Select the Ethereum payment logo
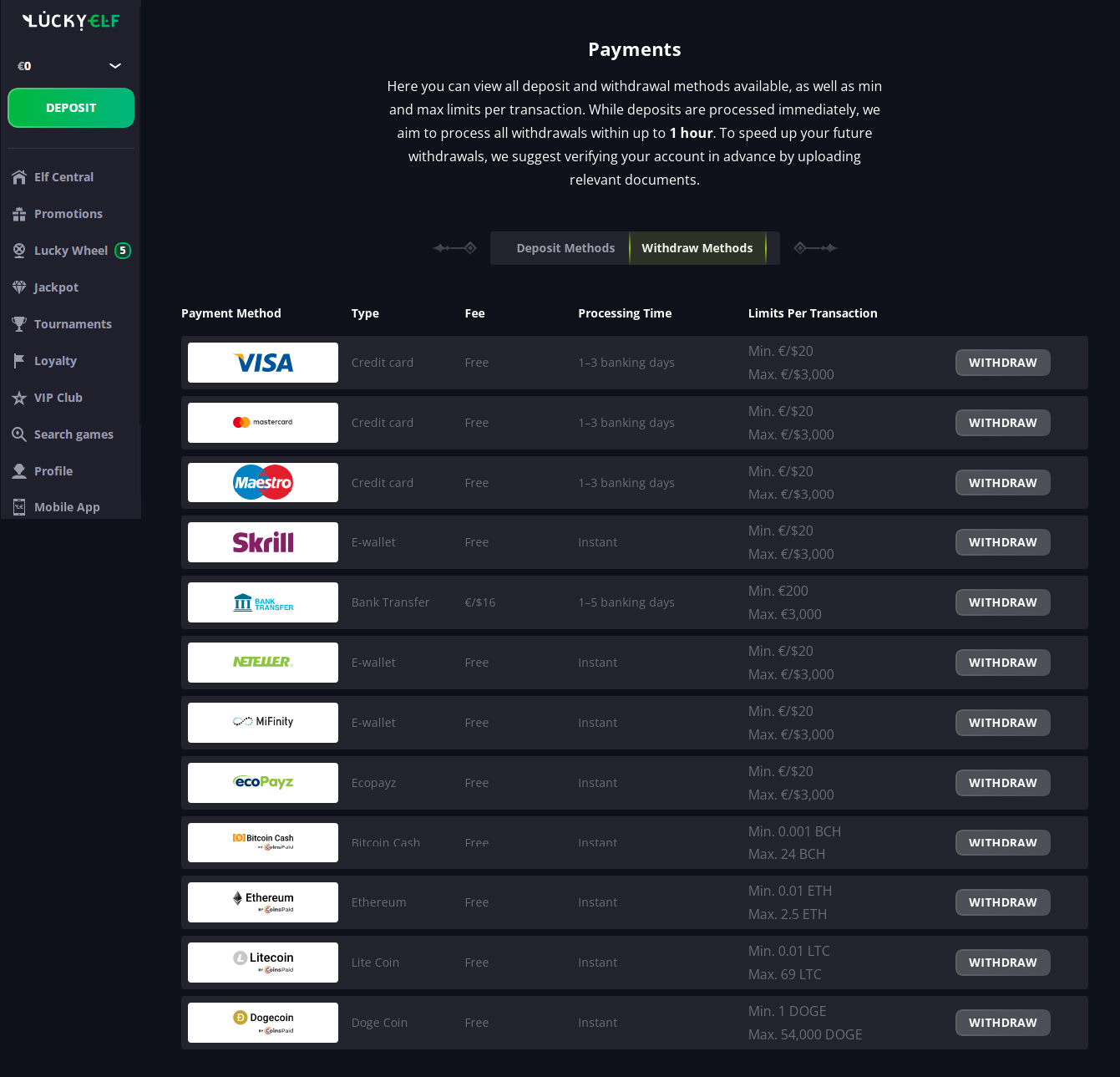The image size is (1120, 1077). (x=263, y=902)
